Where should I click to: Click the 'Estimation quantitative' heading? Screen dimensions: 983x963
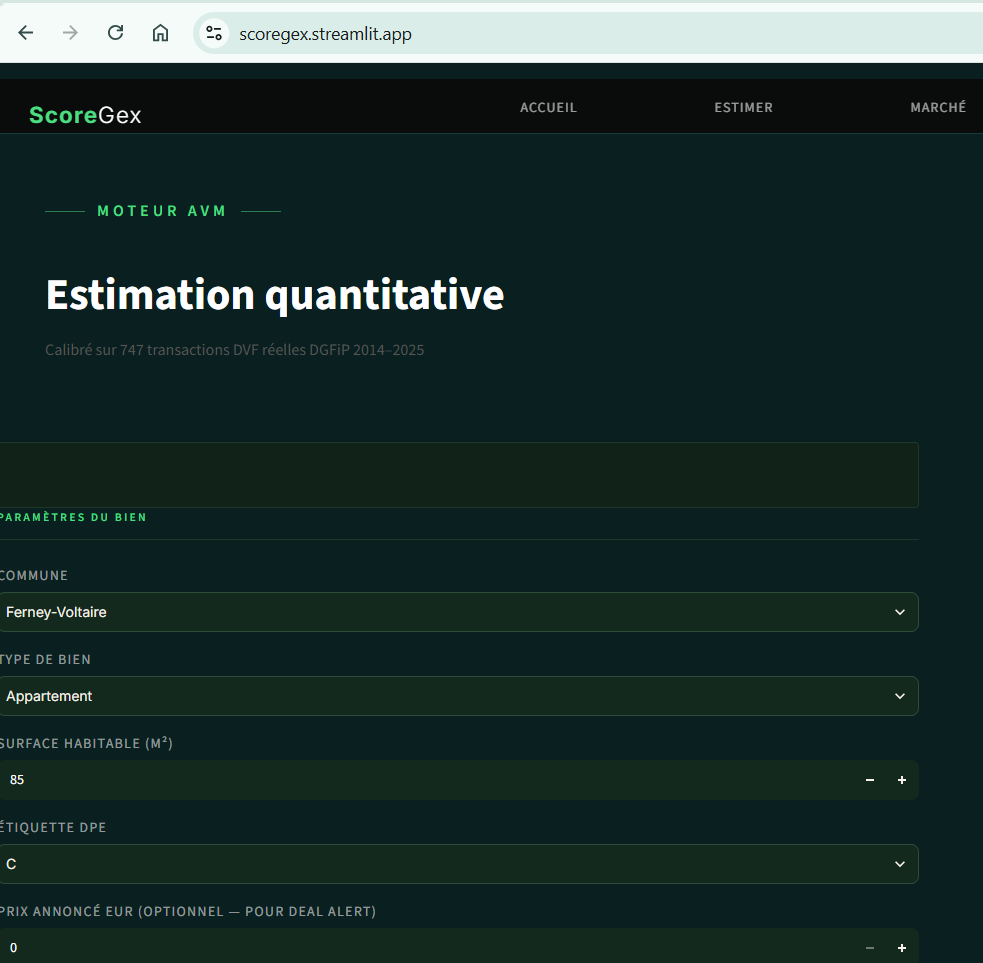click(275, 295)
